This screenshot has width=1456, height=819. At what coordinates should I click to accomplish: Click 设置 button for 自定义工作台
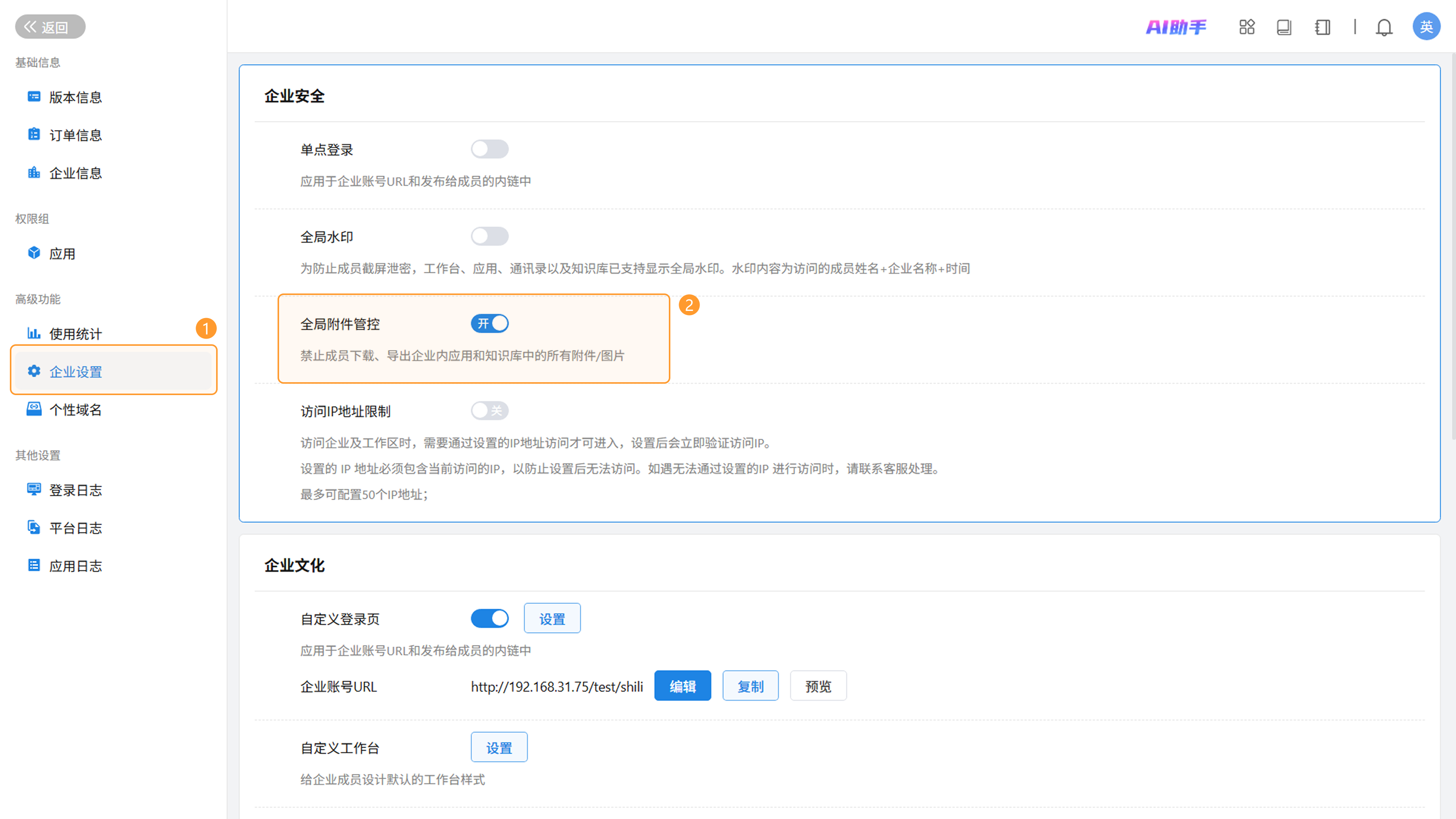499,748
